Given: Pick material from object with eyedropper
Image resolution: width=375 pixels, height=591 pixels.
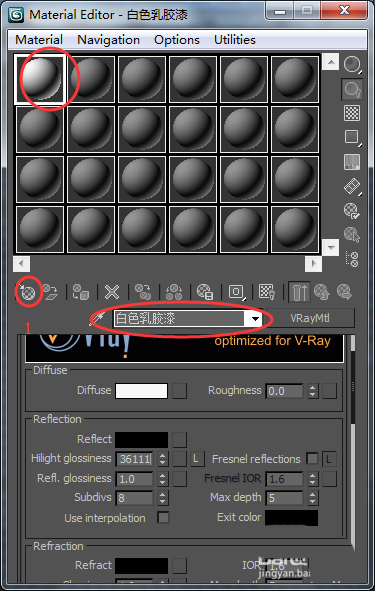Looking at the screenshot, I should tap(96, 319).
